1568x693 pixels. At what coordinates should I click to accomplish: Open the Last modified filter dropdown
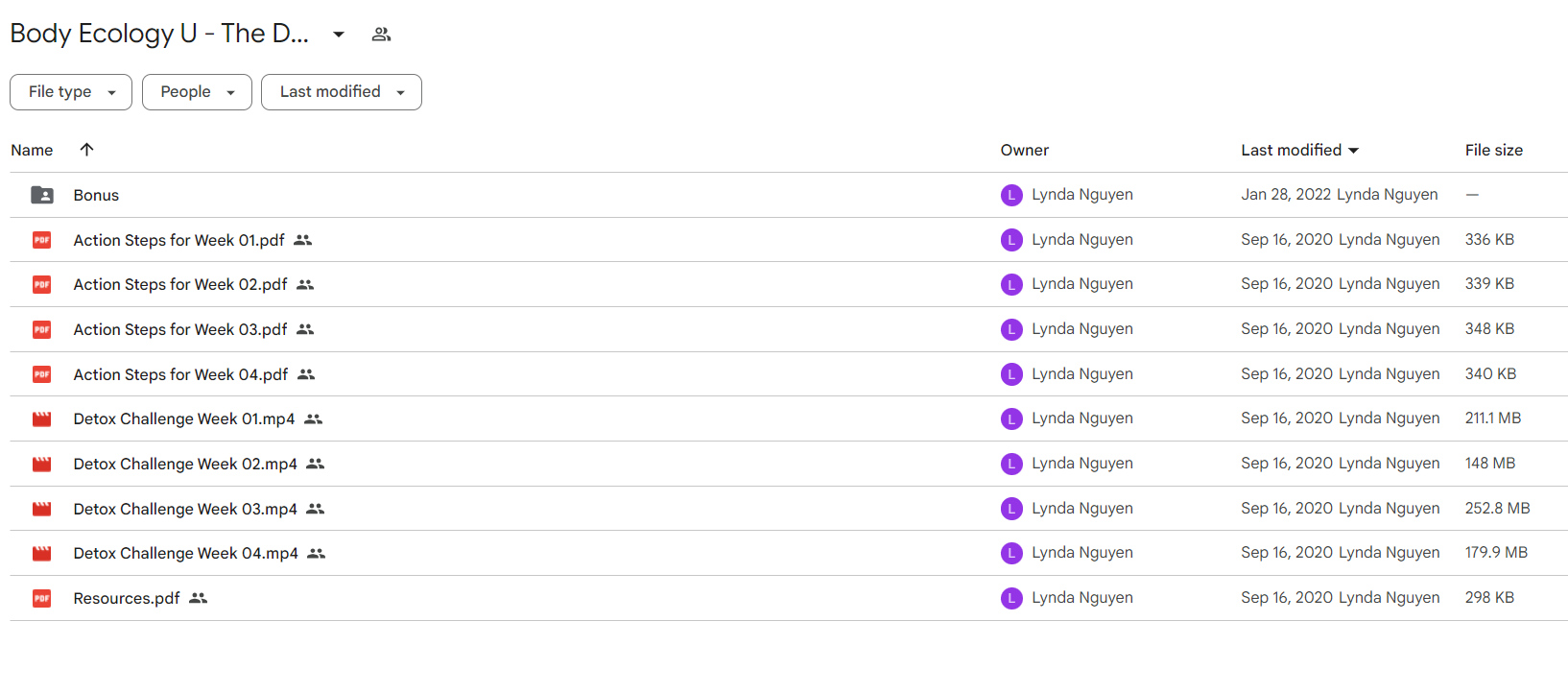(x=342, y=92)
